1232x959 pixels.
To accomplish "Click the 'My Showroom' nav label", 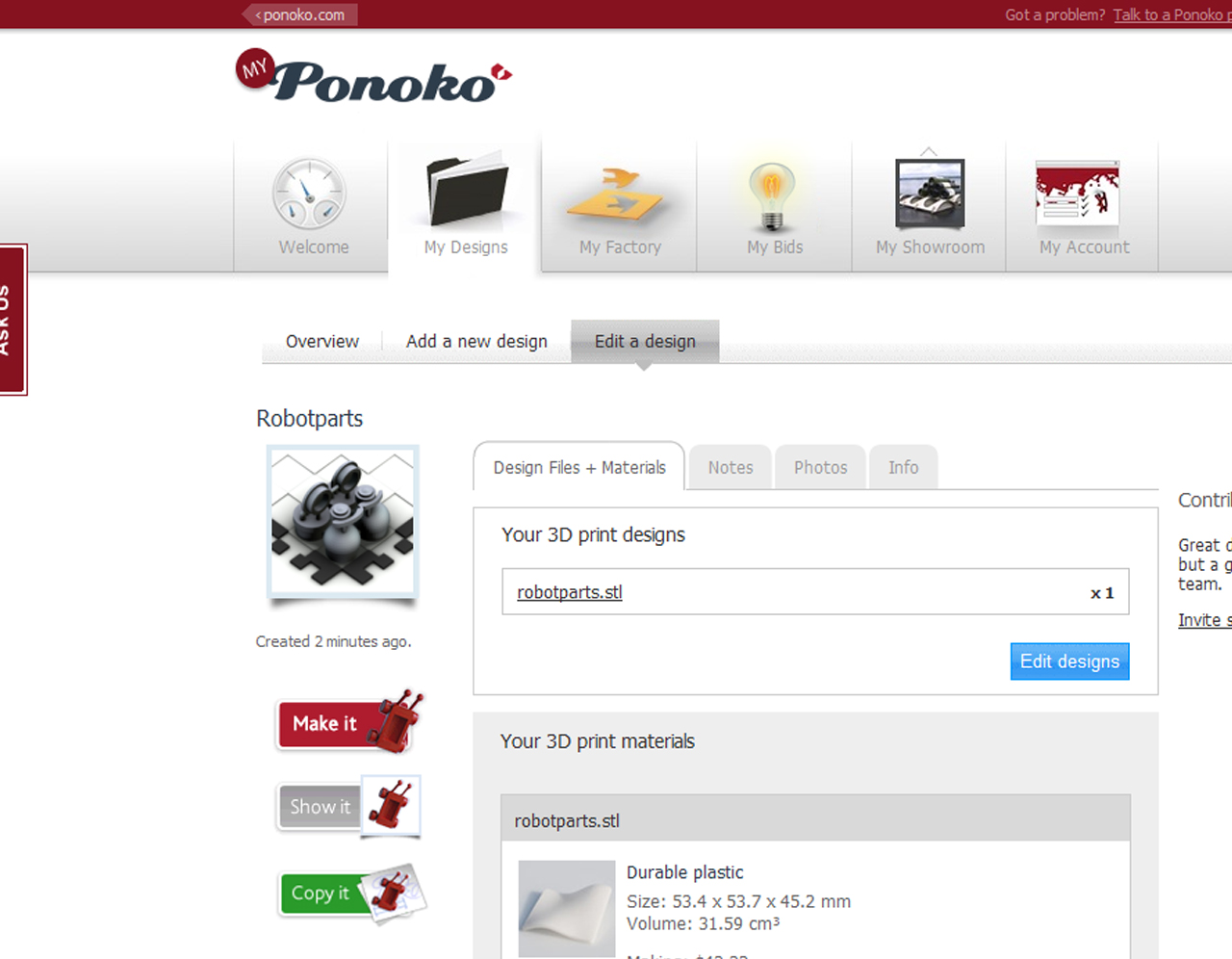I will [930, 247].
